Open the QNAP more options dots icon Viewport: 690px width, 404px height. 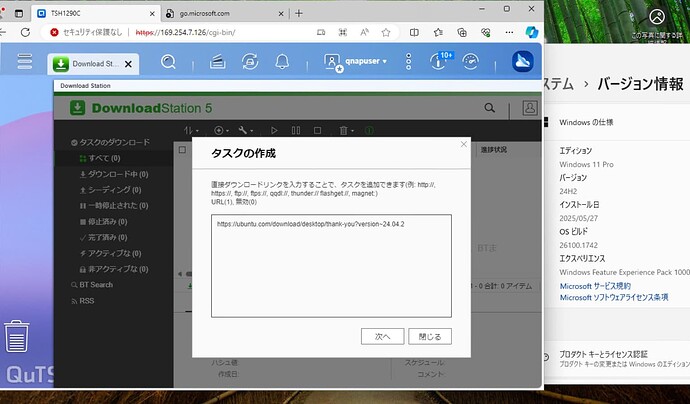(x=408, y=62)
